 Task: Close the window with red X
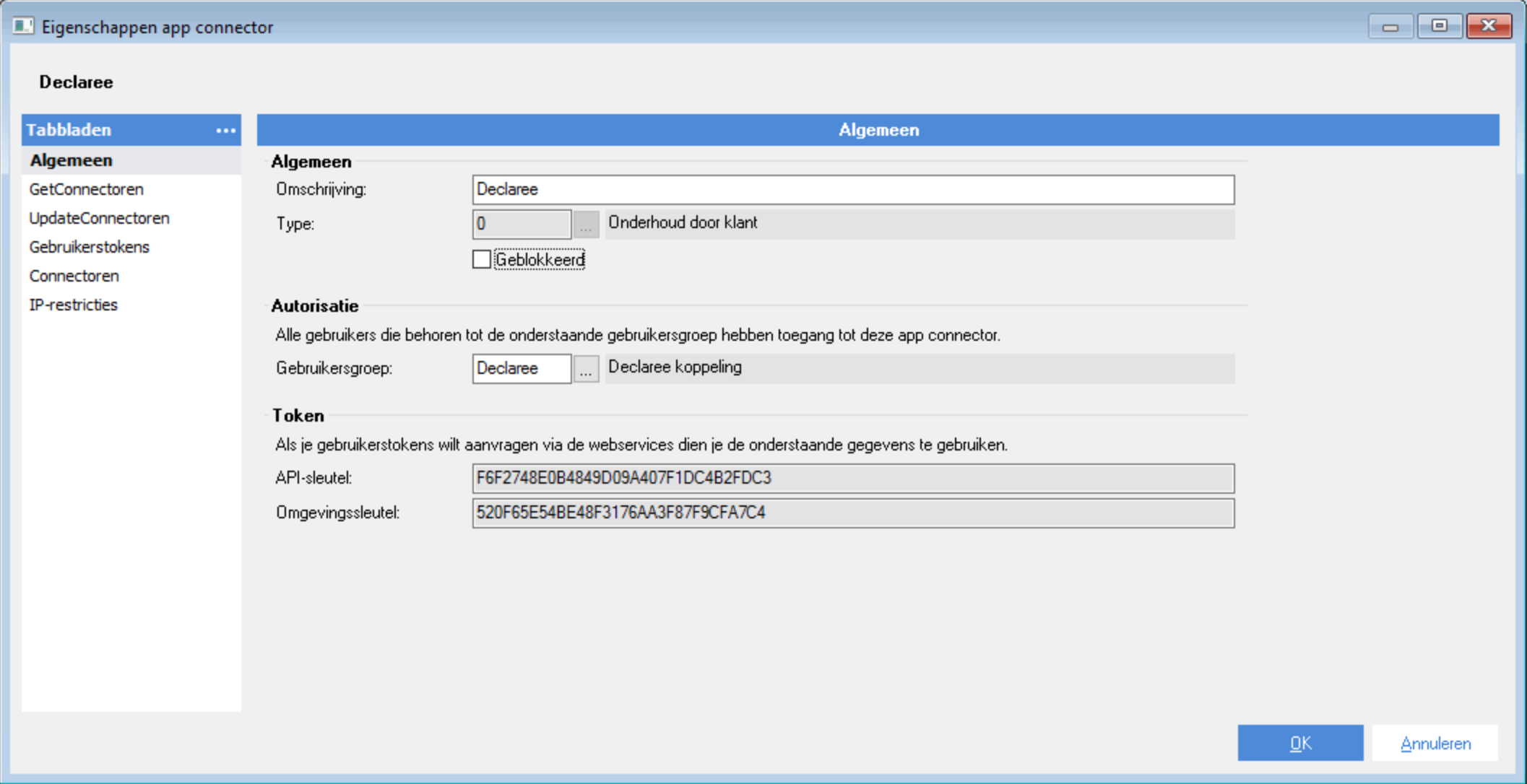(1488, 27)
